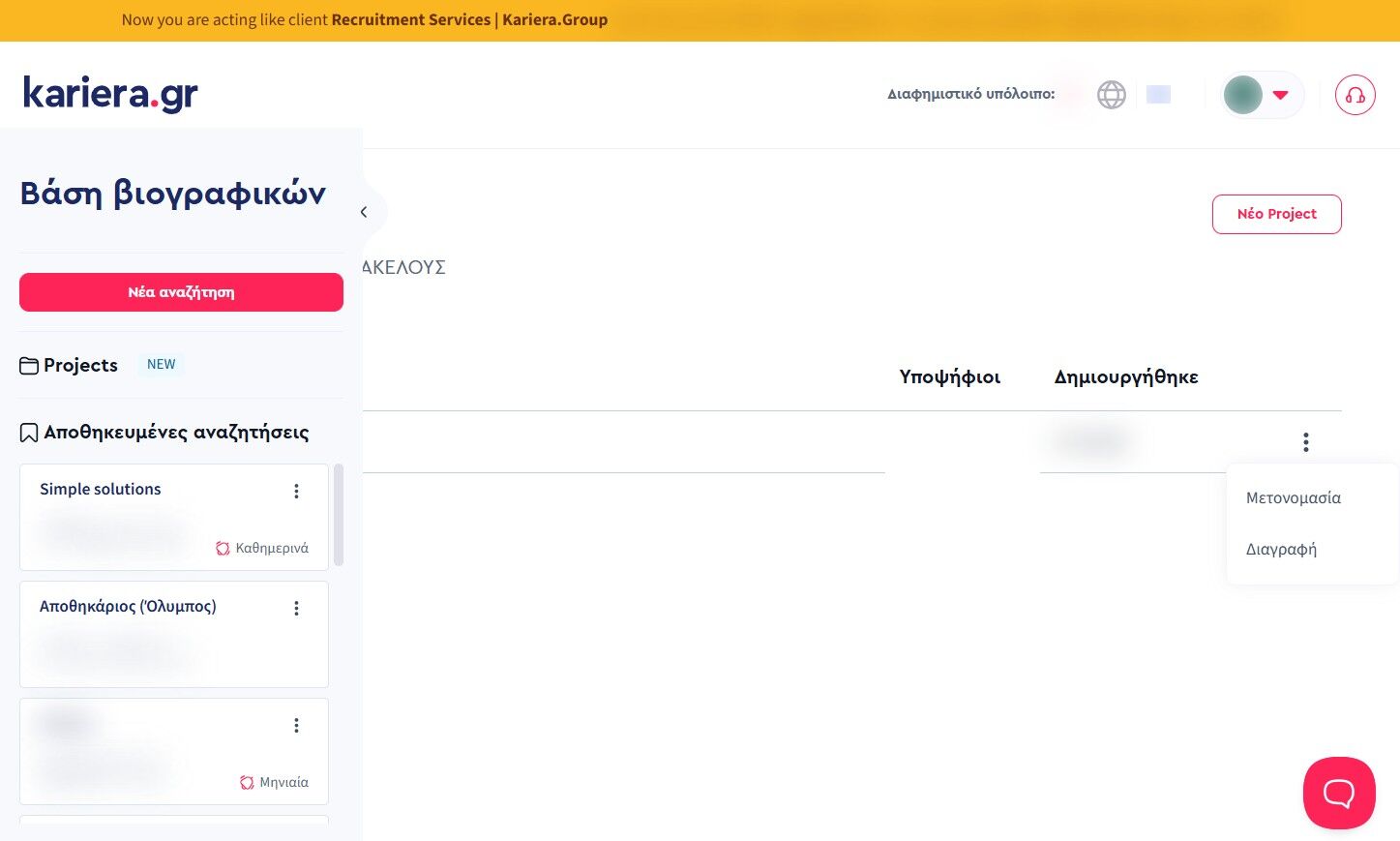This screenshot has height=841, width=1400.
Task: Open the live chat bubble button
Action: point(1339,793)
